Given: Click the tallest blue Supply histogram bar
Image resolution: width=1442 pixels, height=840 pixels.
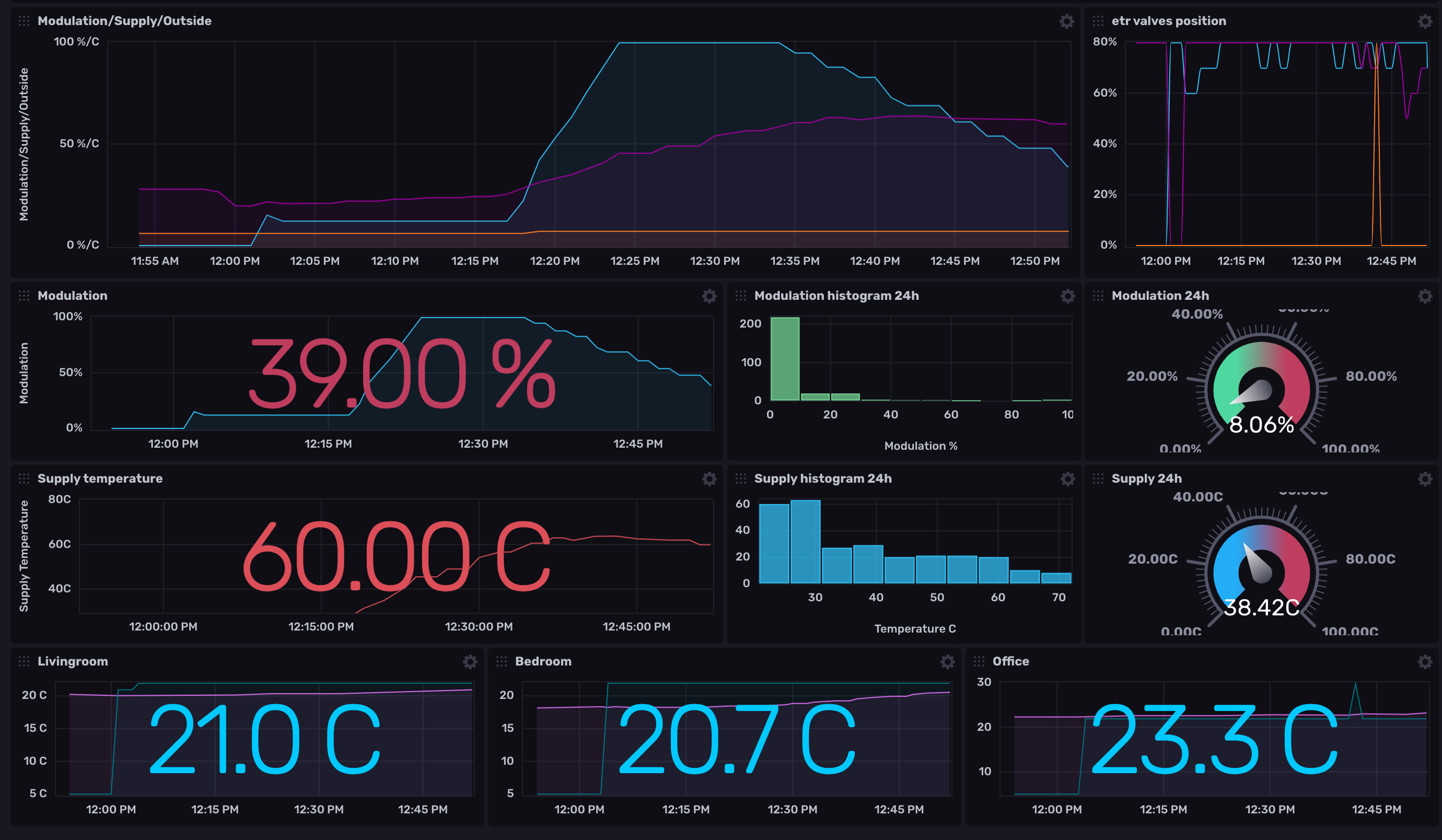Looking at the screenshot, I should click(x=805, y=541).
